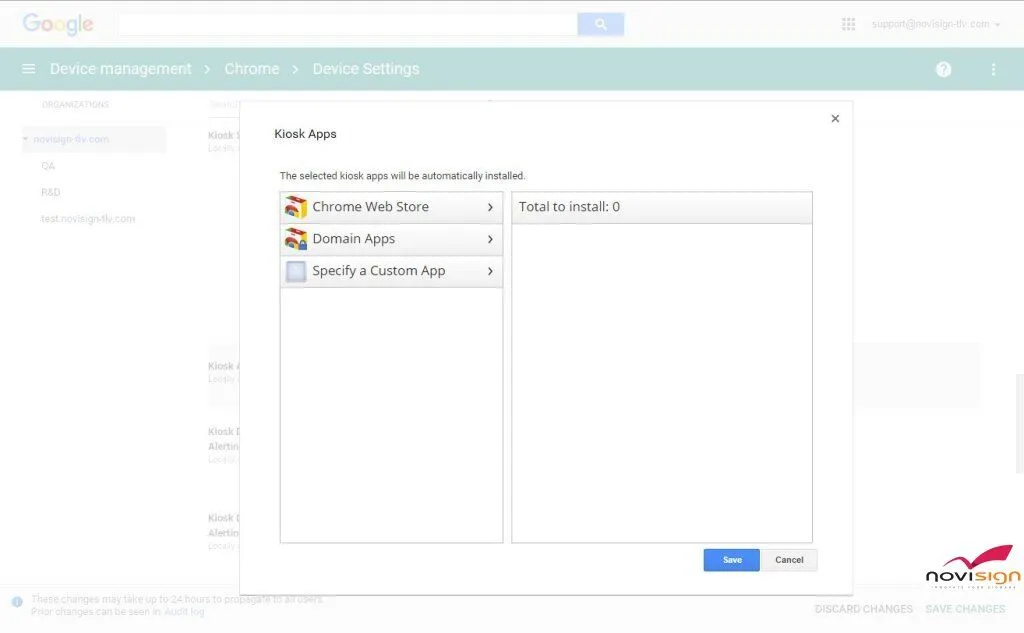The image size is (1024, 633).
Task: Expand the Domain Apps entry
Action: (x=489, y=239)
